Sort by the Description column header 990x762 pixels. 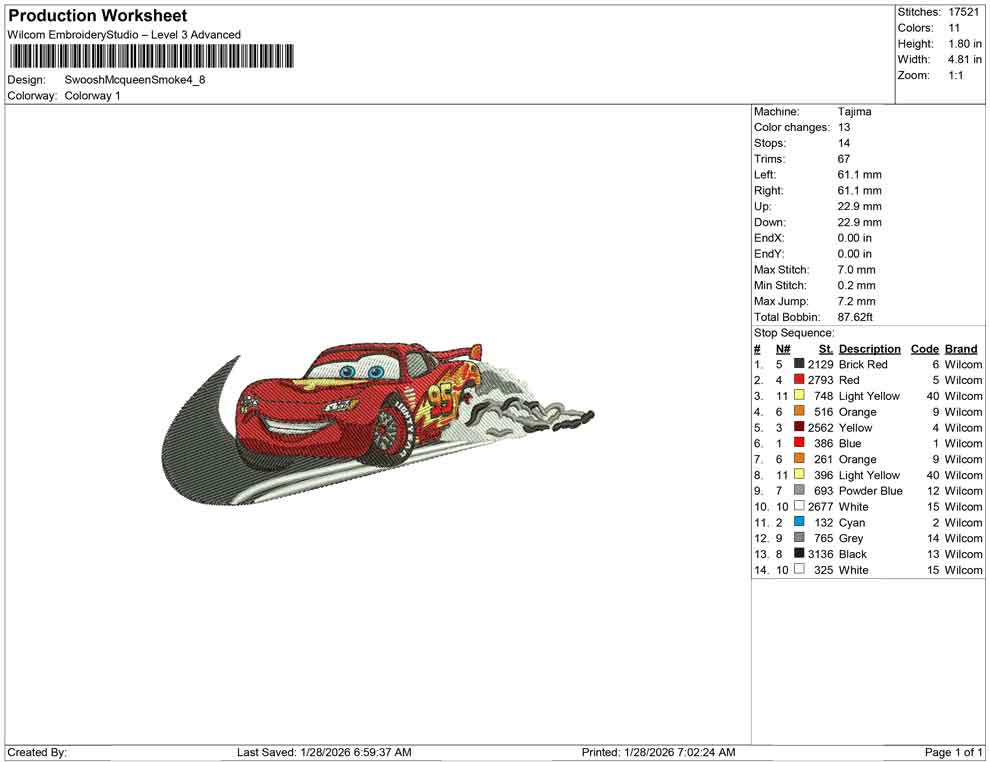click(869, 348)
